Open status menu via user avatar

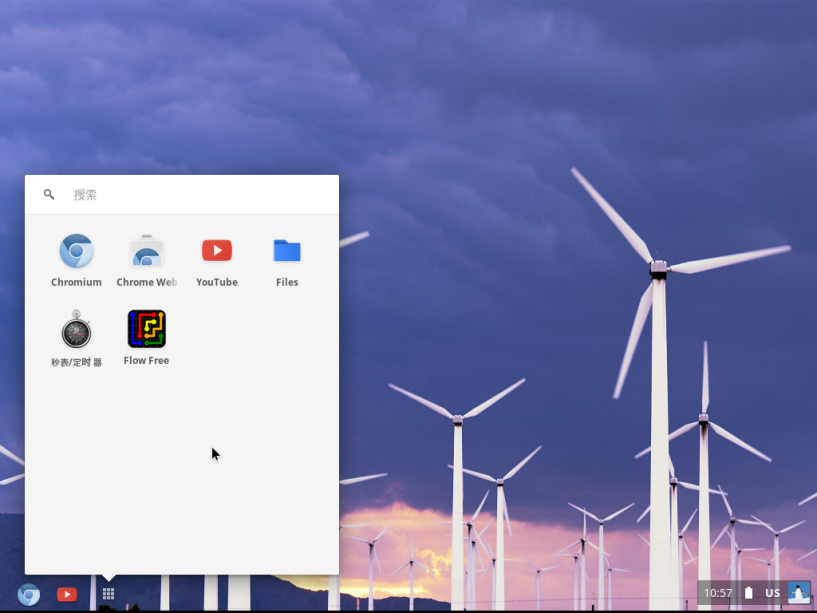pos(798,593)
